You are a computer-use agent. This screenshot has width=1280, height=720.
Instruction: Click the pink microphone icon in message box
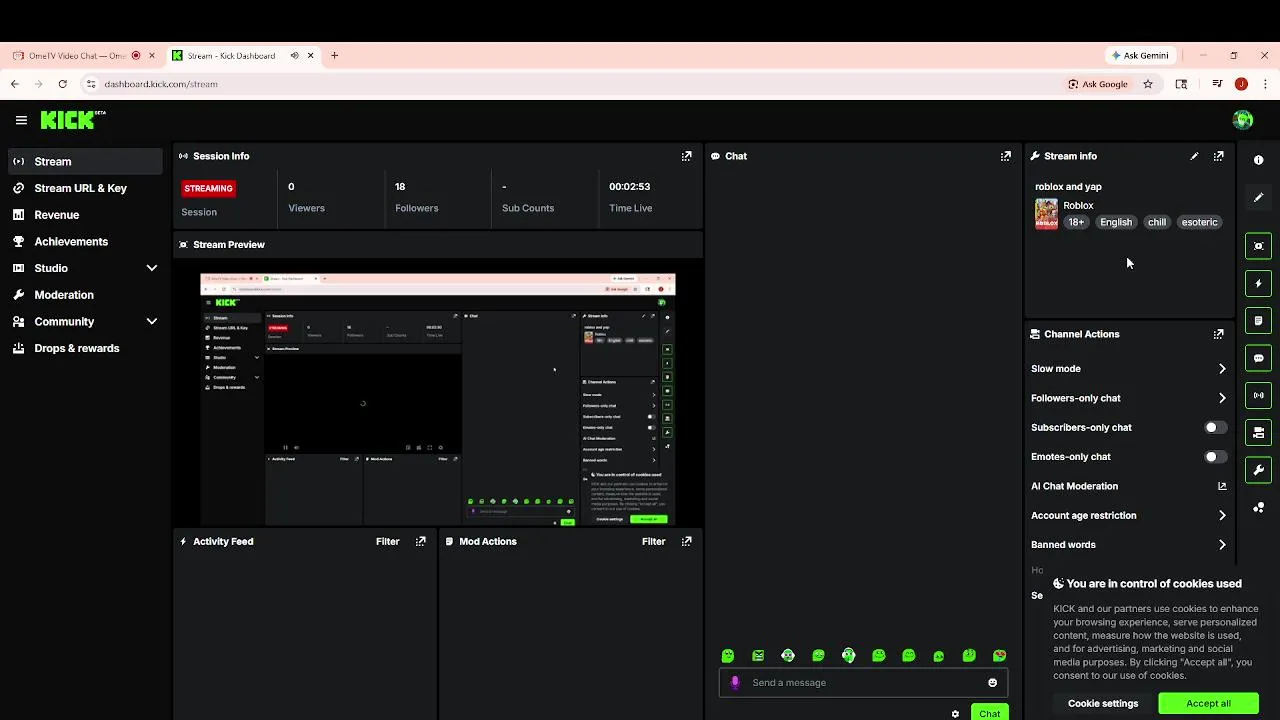pyautogui.click(x=735, y=682)
